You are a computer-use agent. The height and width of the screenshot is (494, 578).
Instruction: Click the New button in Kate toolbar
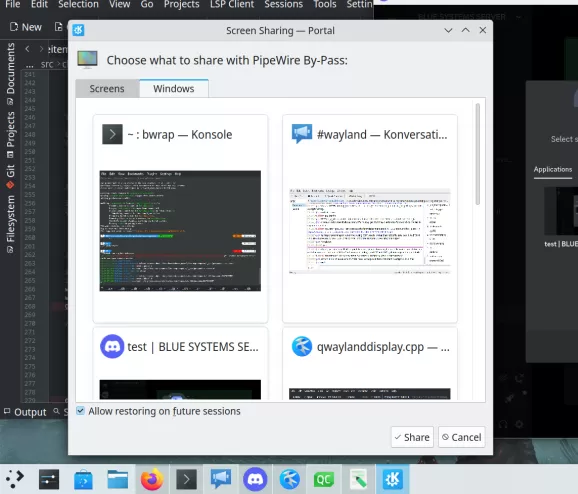tap(26, 27)
